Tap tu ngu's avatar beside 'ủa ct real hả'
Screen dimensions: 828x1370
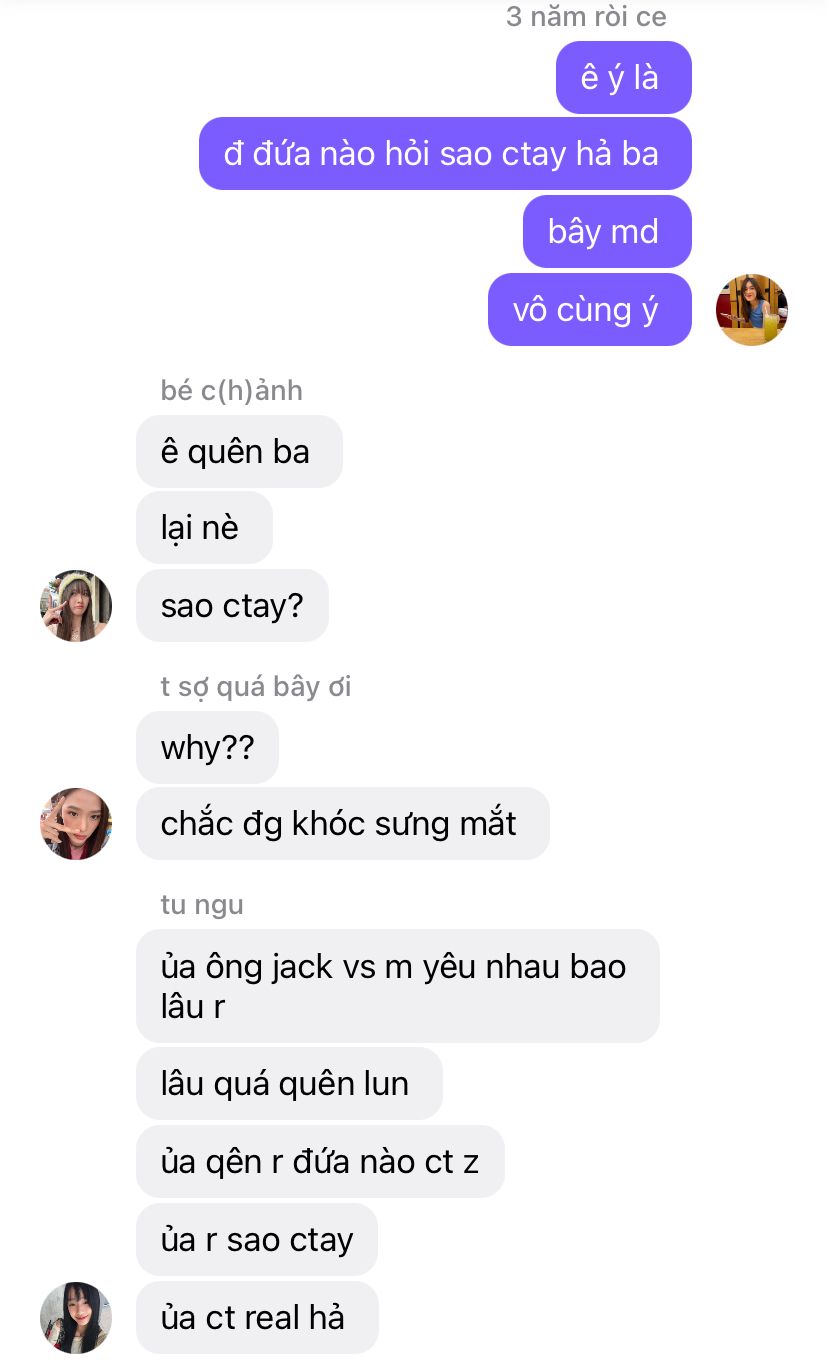(76, 1318)
